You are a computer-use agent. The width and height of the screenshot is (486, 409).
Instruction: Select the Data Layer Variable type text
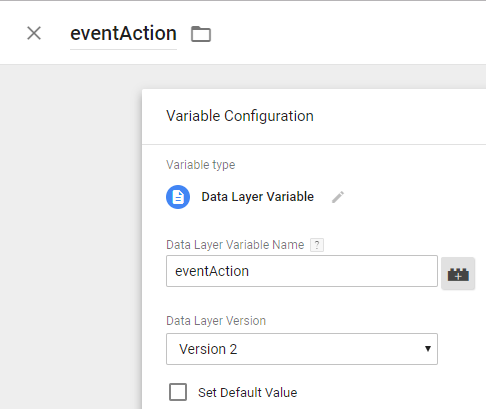(258, 197)
